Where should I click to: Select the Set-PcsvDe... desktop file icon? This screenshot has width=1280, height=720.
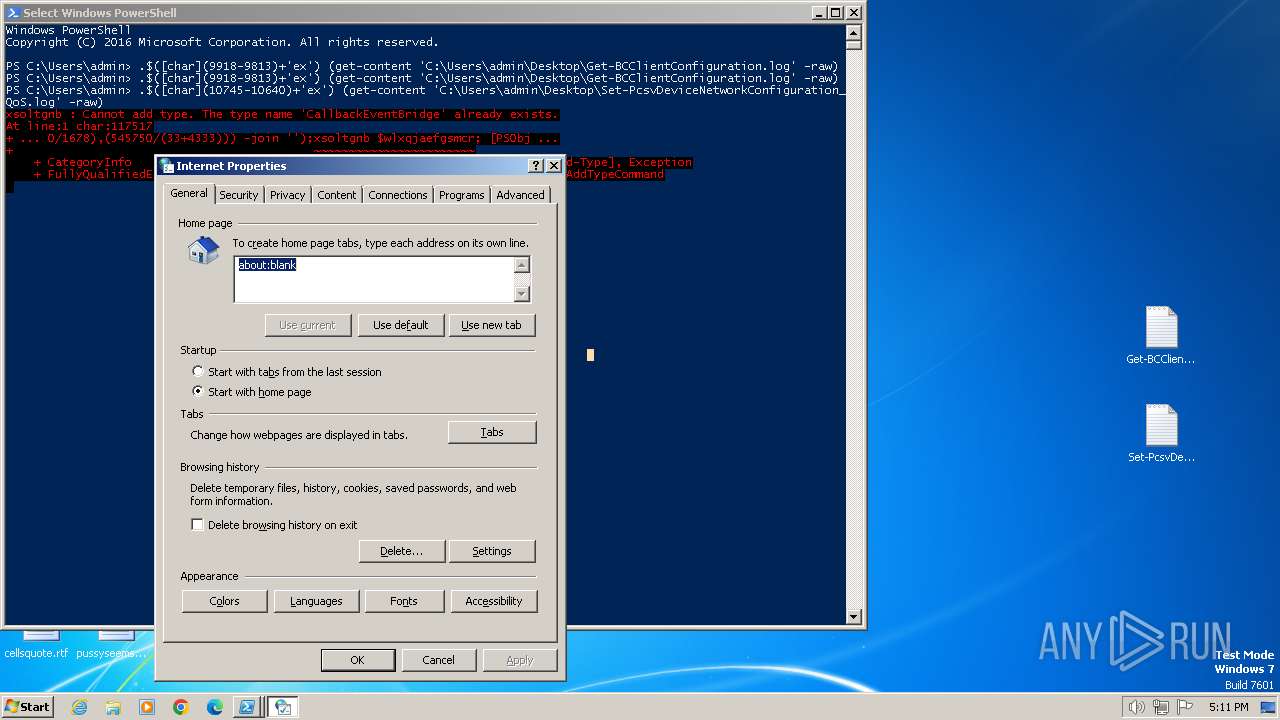point(1161,434)
